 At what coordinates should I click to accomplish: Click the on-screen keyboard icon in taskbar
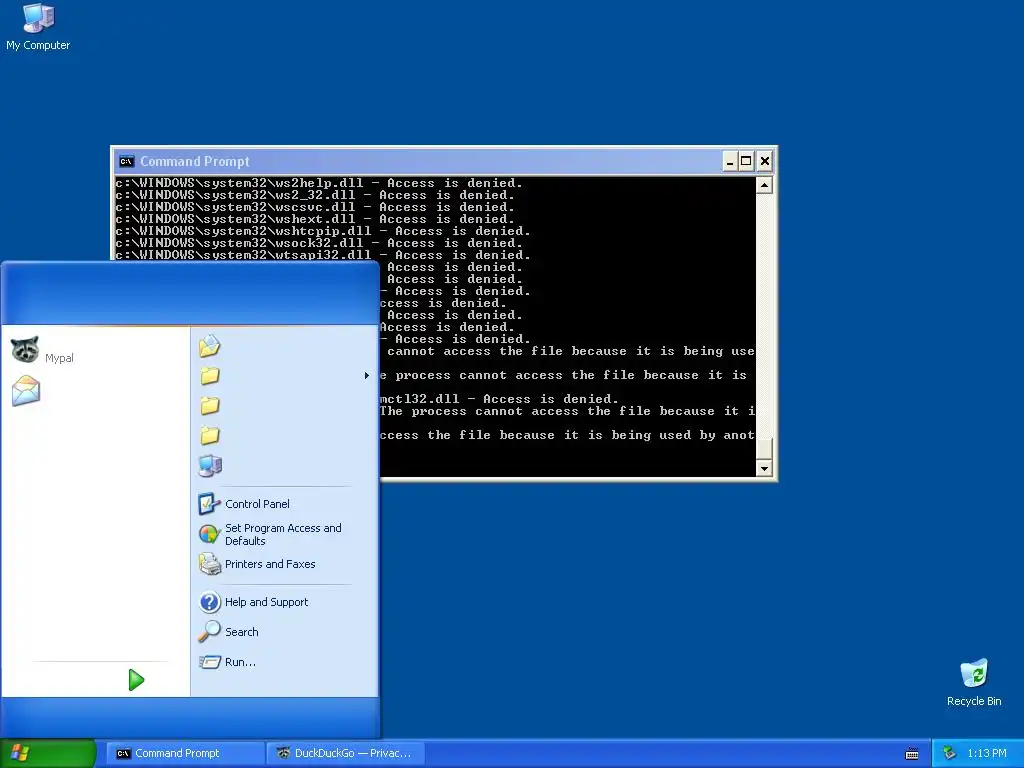912,754
